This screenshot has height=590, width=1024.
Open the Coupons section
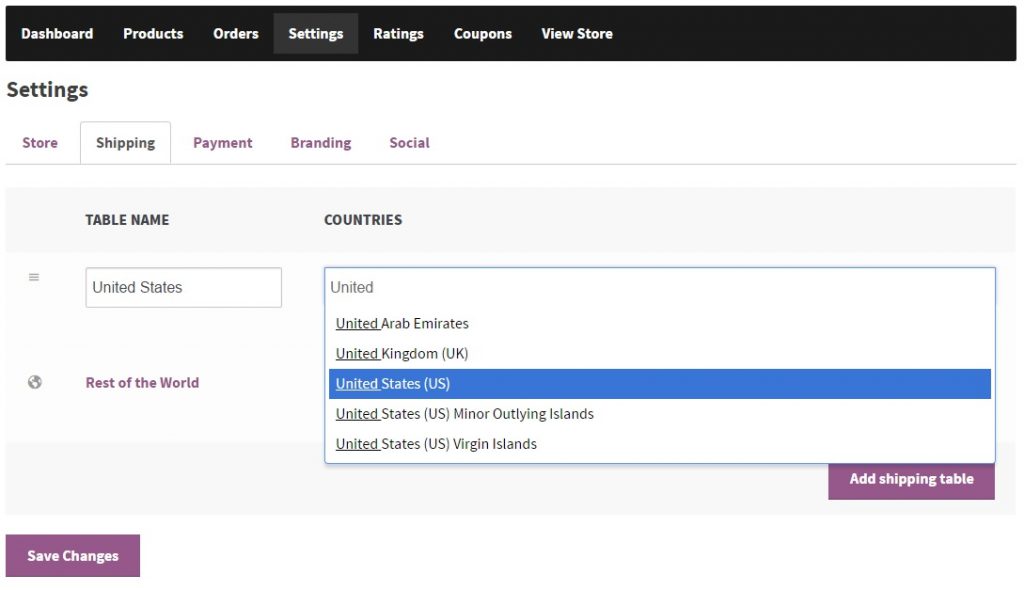pyautogui.click(x=482, y=34)
